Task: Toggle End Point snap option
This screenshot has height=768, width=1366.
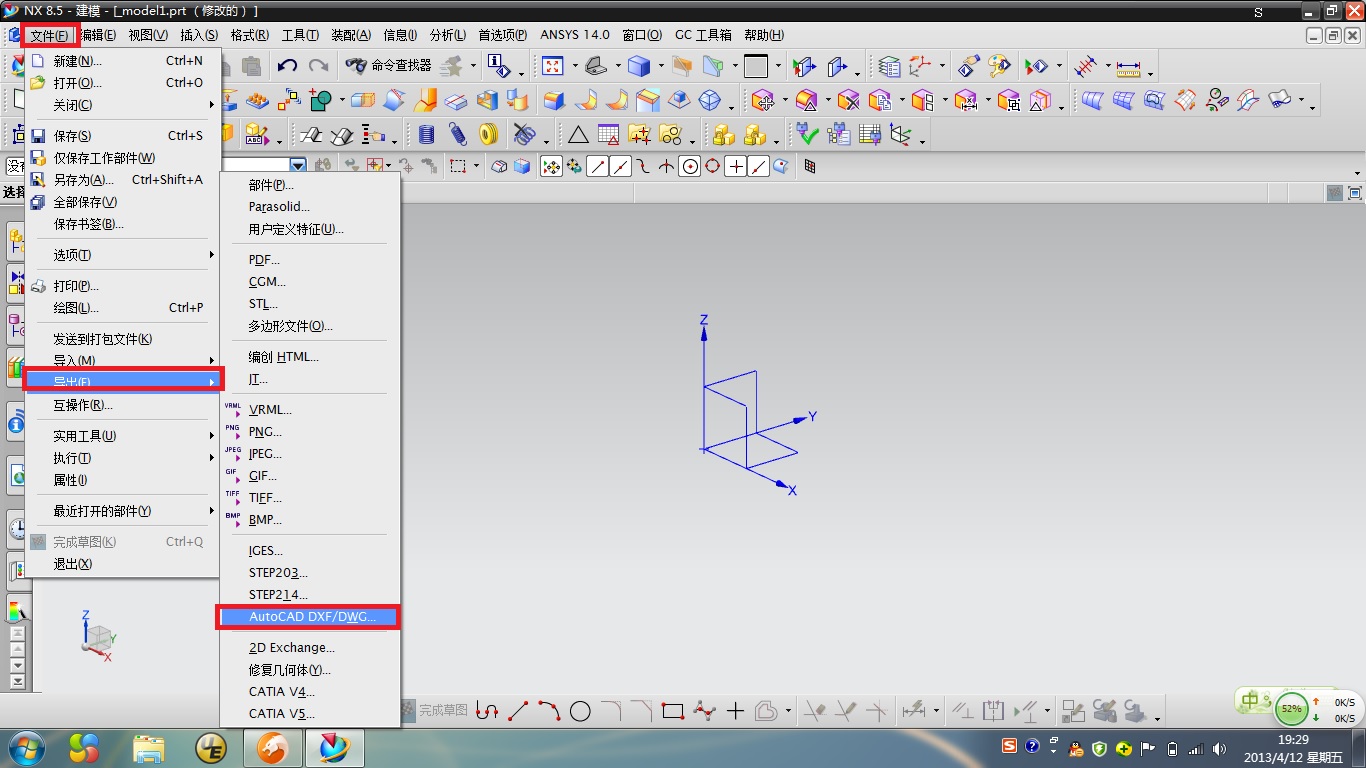Action: 597,167
